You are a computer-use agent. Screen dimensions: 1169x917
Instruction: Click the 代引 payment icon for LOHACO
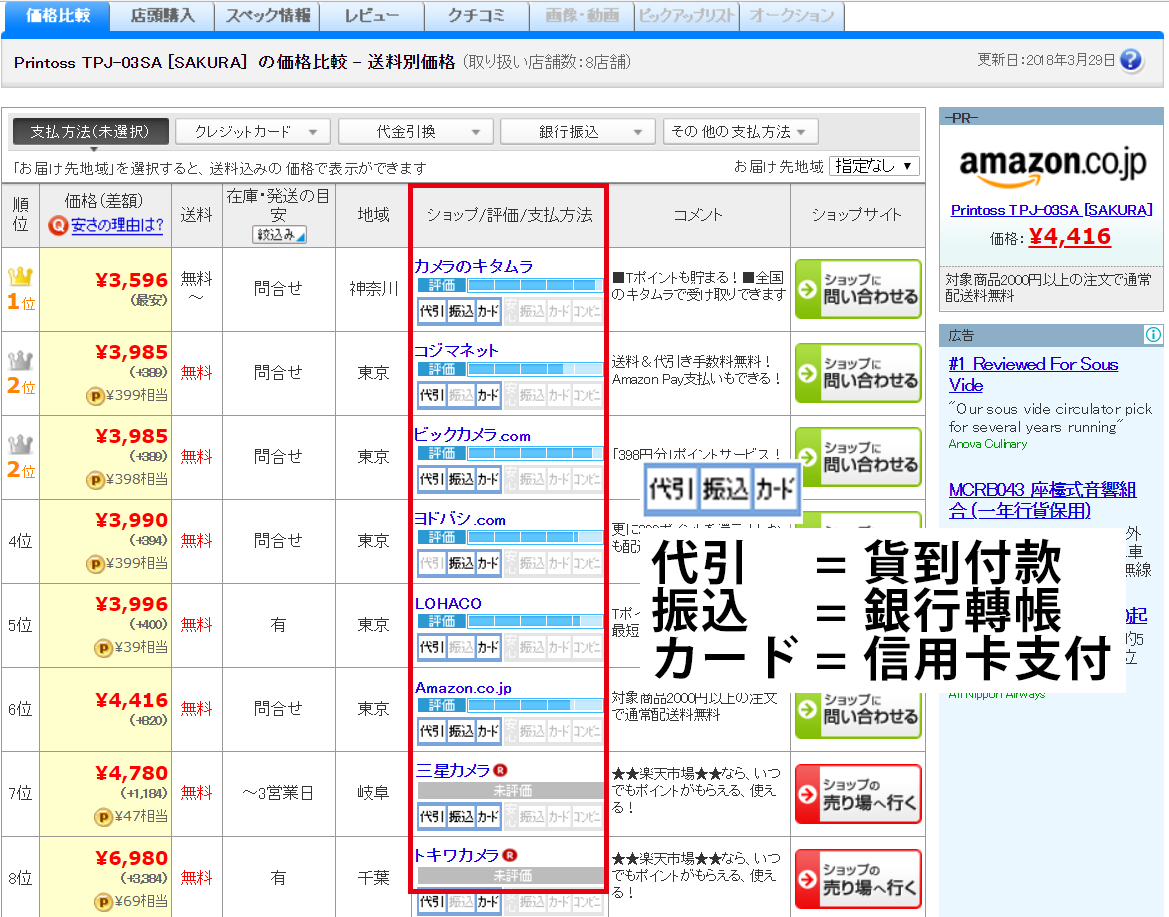coord(432,647)
